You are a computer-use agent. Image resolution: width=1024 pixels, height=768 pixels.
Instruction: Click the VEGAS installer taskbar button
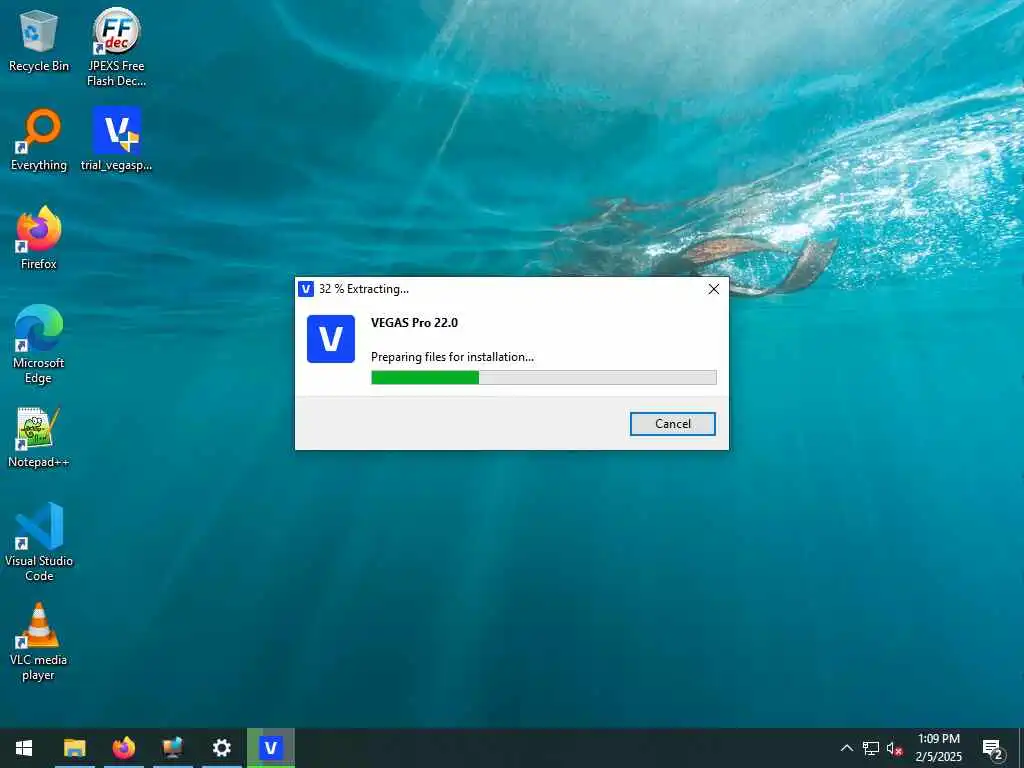click(270, 748)
